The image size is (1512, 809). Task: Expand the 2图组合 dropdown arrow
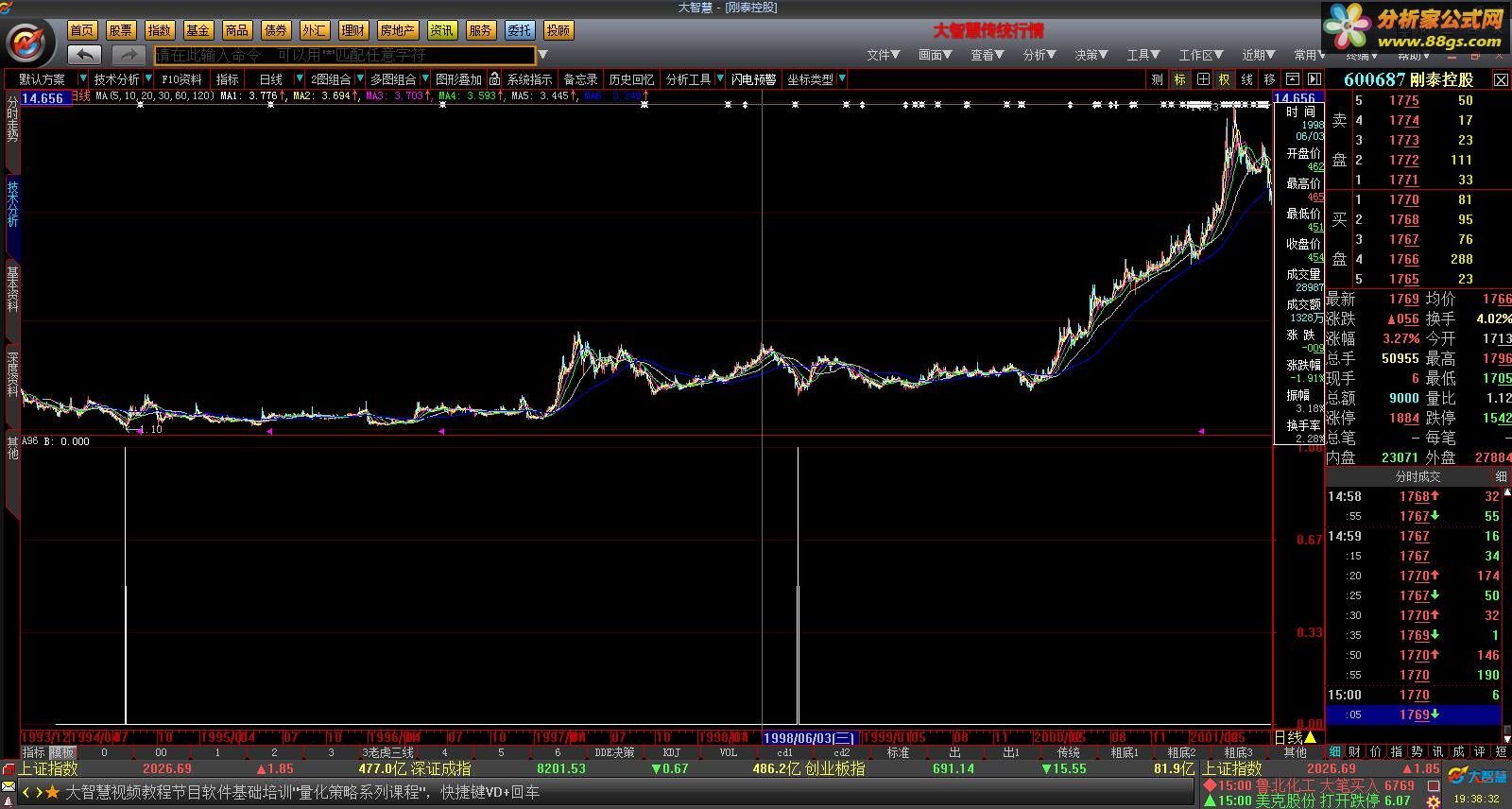point(360,79)
